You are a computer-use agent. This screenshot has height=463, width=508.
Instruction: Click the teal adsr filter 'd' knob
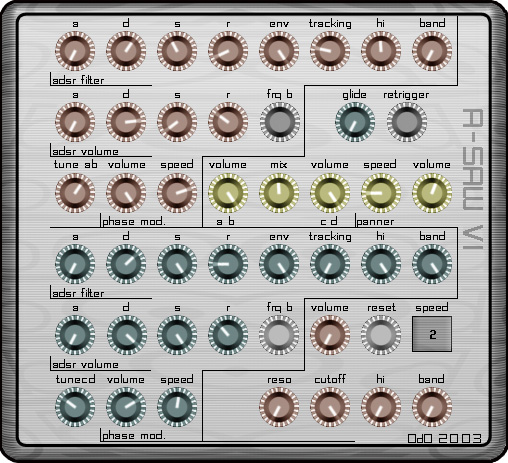[126, 264]
